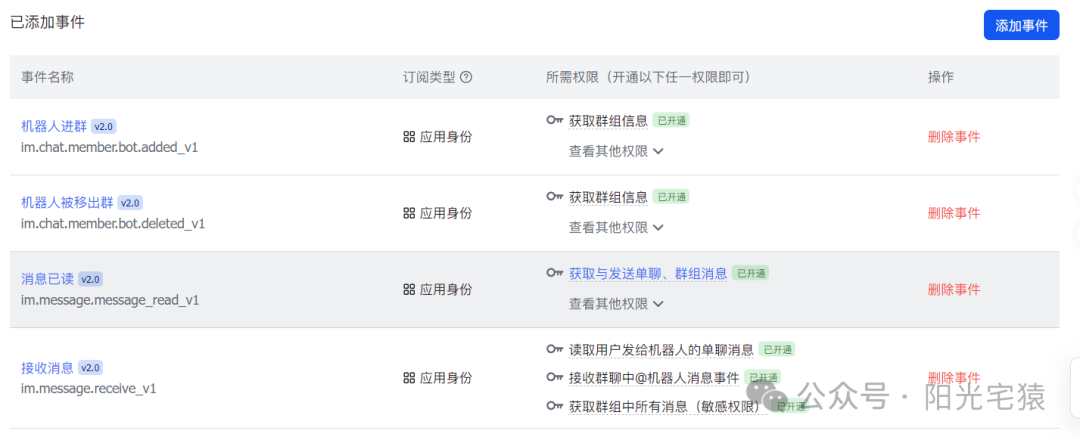Click the 获取与发送单聊、群组消息 permission link
This screenshot has width=1080, height=440.
(x=648, y=273)
